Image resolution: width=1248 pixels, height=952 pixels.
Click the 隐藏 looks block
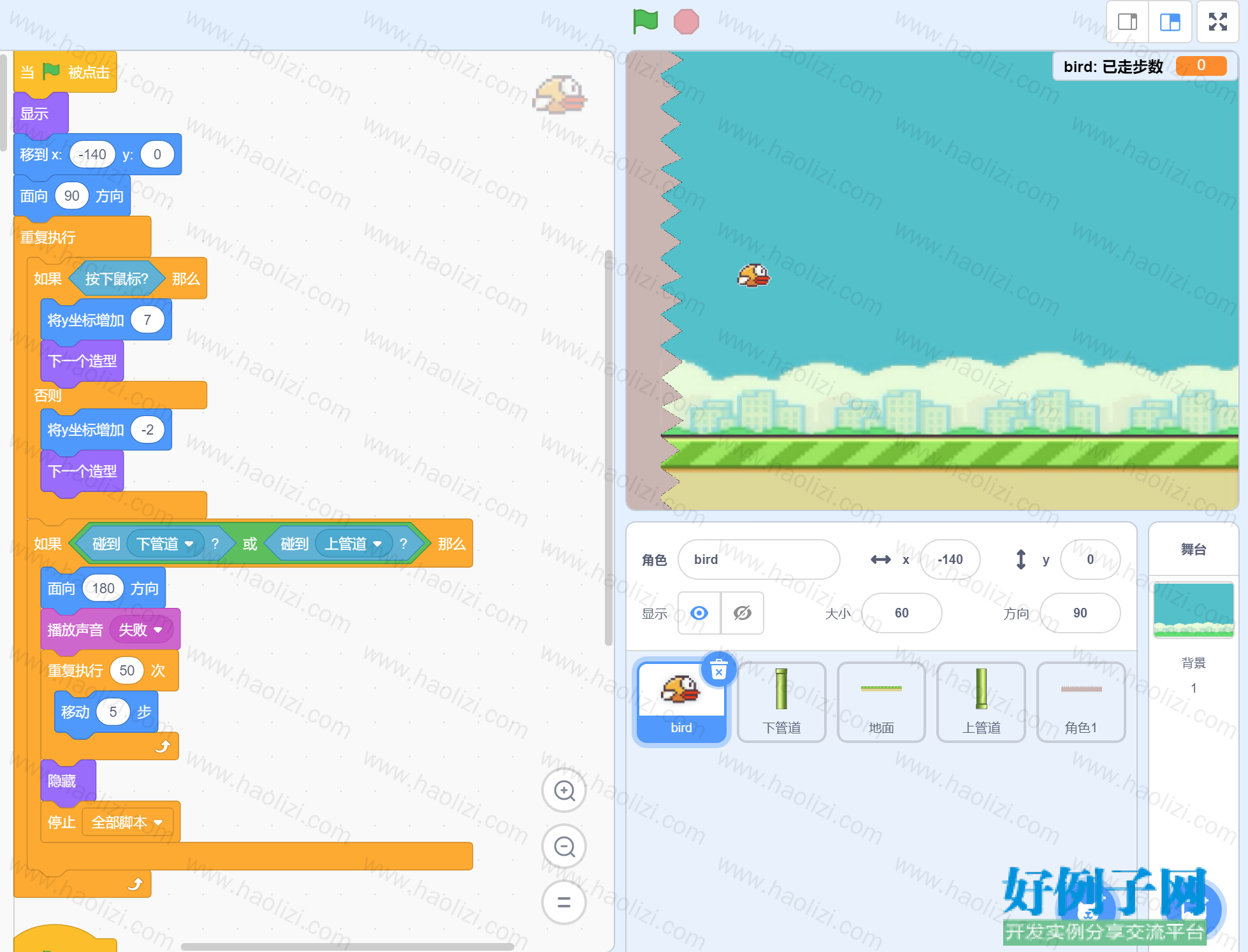click(x=68, y=781)
